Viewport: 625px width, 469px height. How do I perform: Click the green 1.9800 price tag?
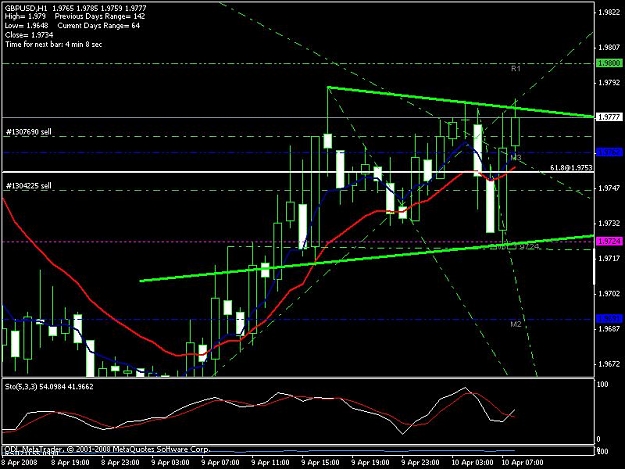coord(609,63)
